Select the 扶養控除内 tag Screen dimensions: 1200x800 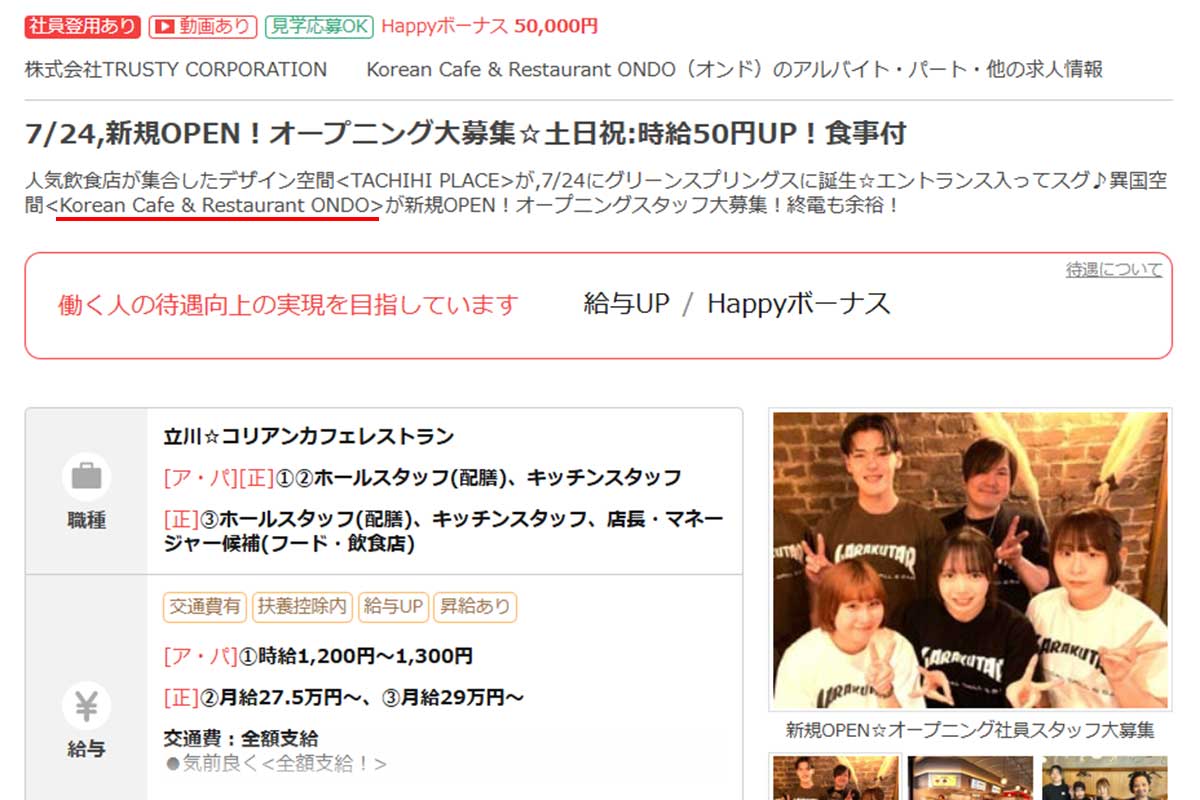click(x=302, y=606)
